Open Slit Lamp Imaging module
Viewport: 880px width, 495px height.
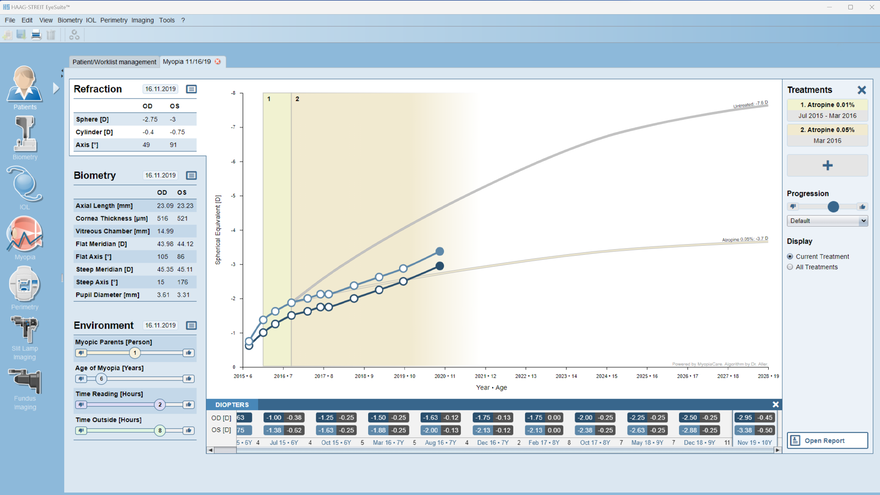coord(25,337)
